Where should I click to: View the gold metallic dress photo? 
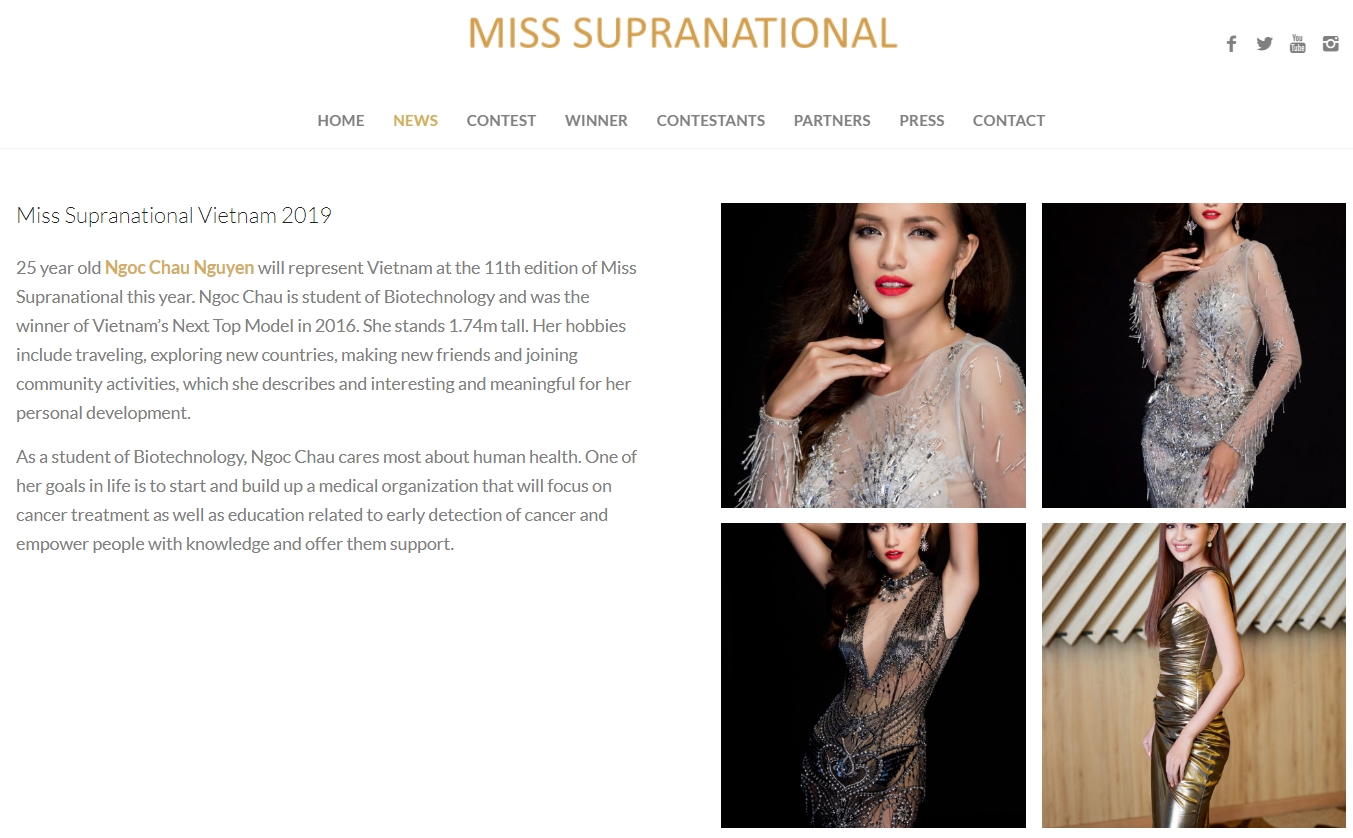click(1194, 675)
